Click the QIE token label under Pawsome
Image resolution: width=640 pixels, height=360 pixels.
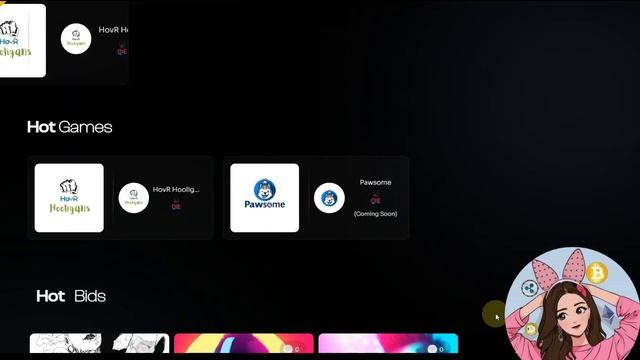click(x=376, y=200)
